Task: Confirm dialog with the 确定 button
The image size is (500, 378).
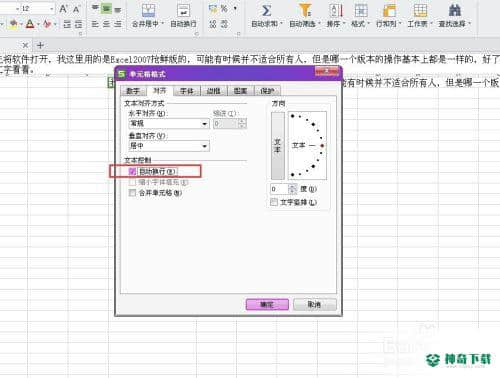Action: pos(267,304)
